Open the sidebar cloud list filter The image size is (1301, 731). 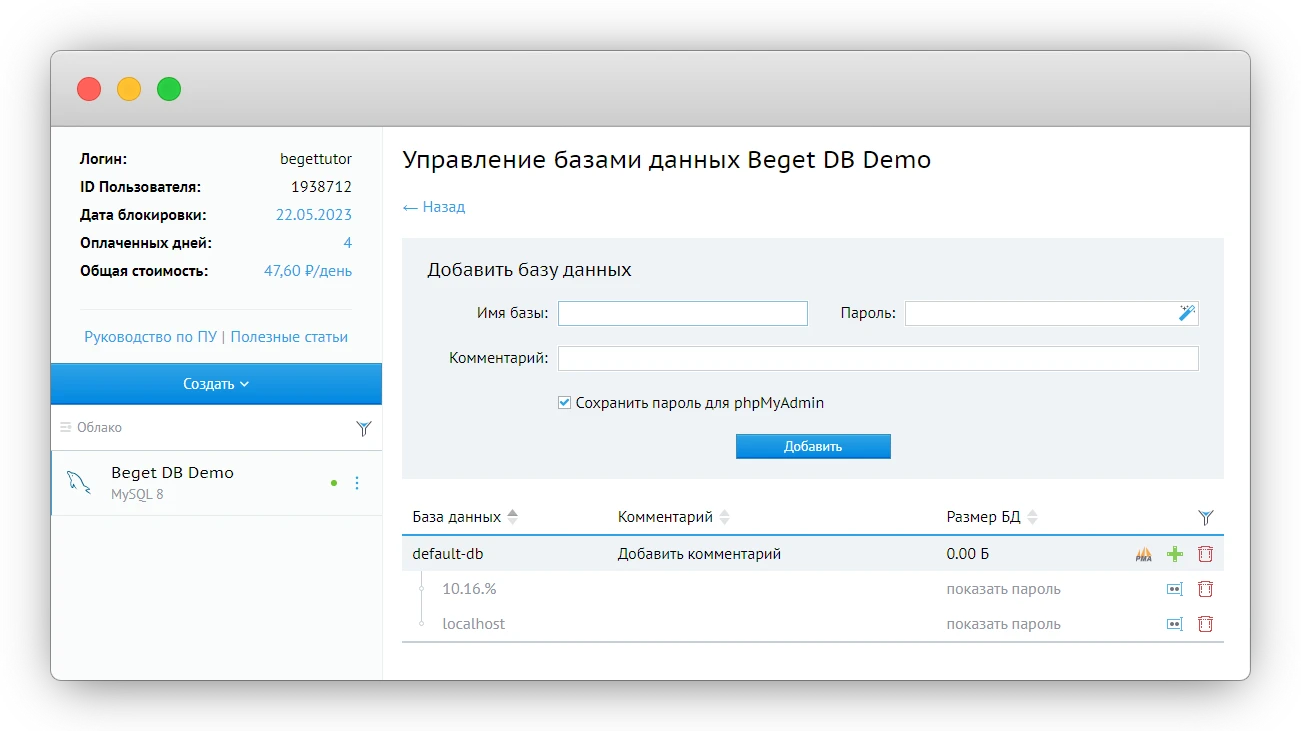363,428
